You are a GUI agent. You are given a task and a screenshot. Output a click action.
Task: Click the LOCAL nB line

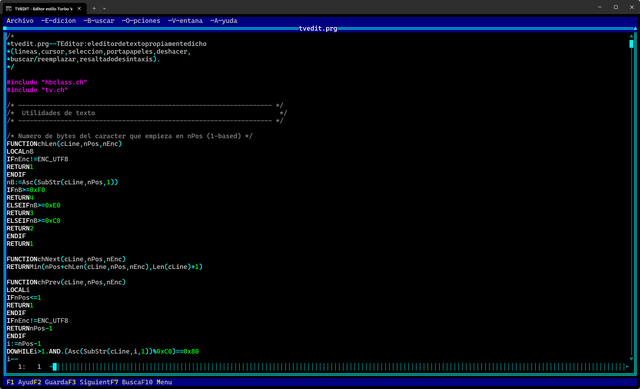(x=20, y=151)
